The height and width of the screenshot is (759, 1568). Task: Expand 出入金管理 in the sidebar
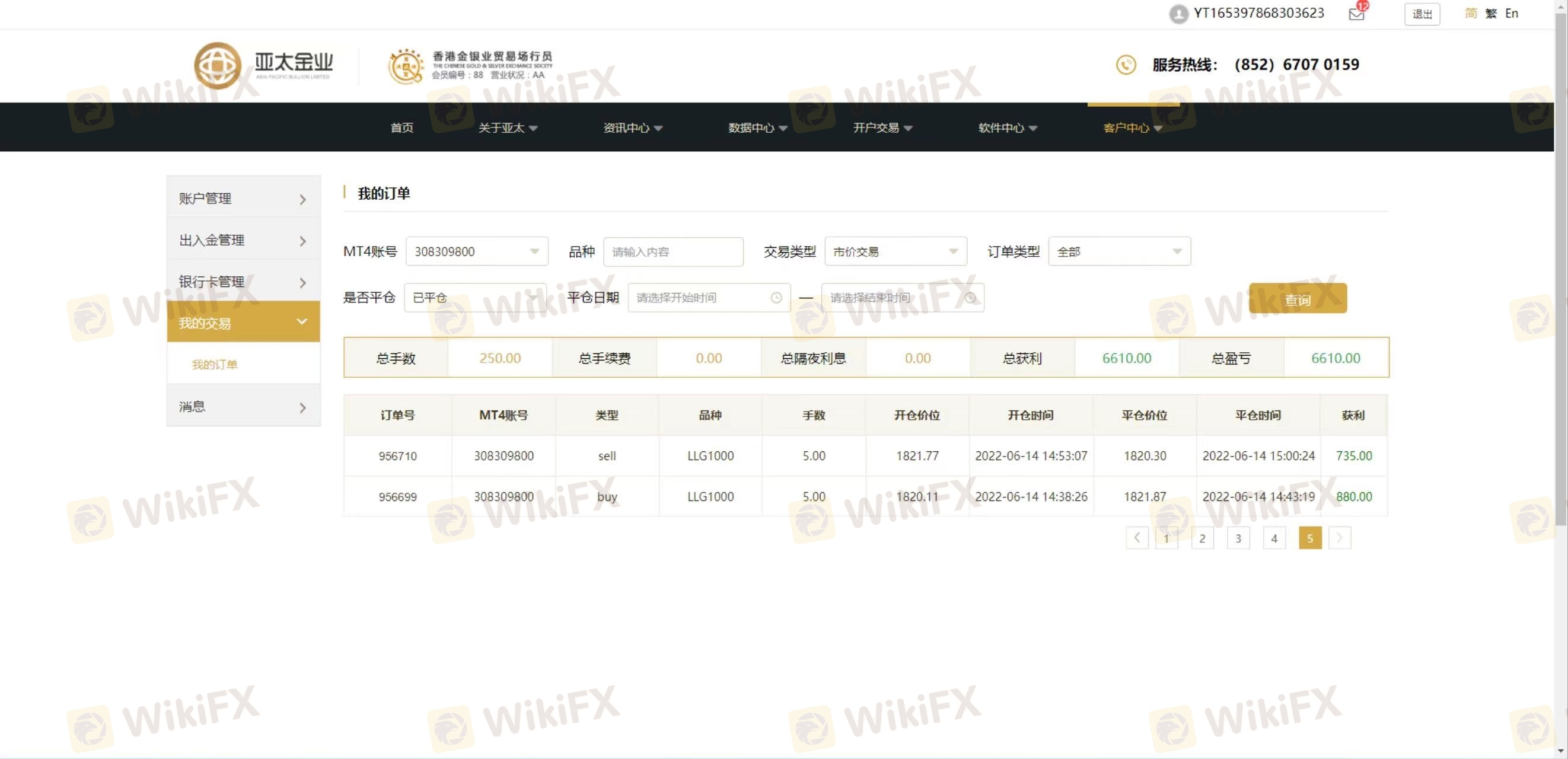click(243, 240)
